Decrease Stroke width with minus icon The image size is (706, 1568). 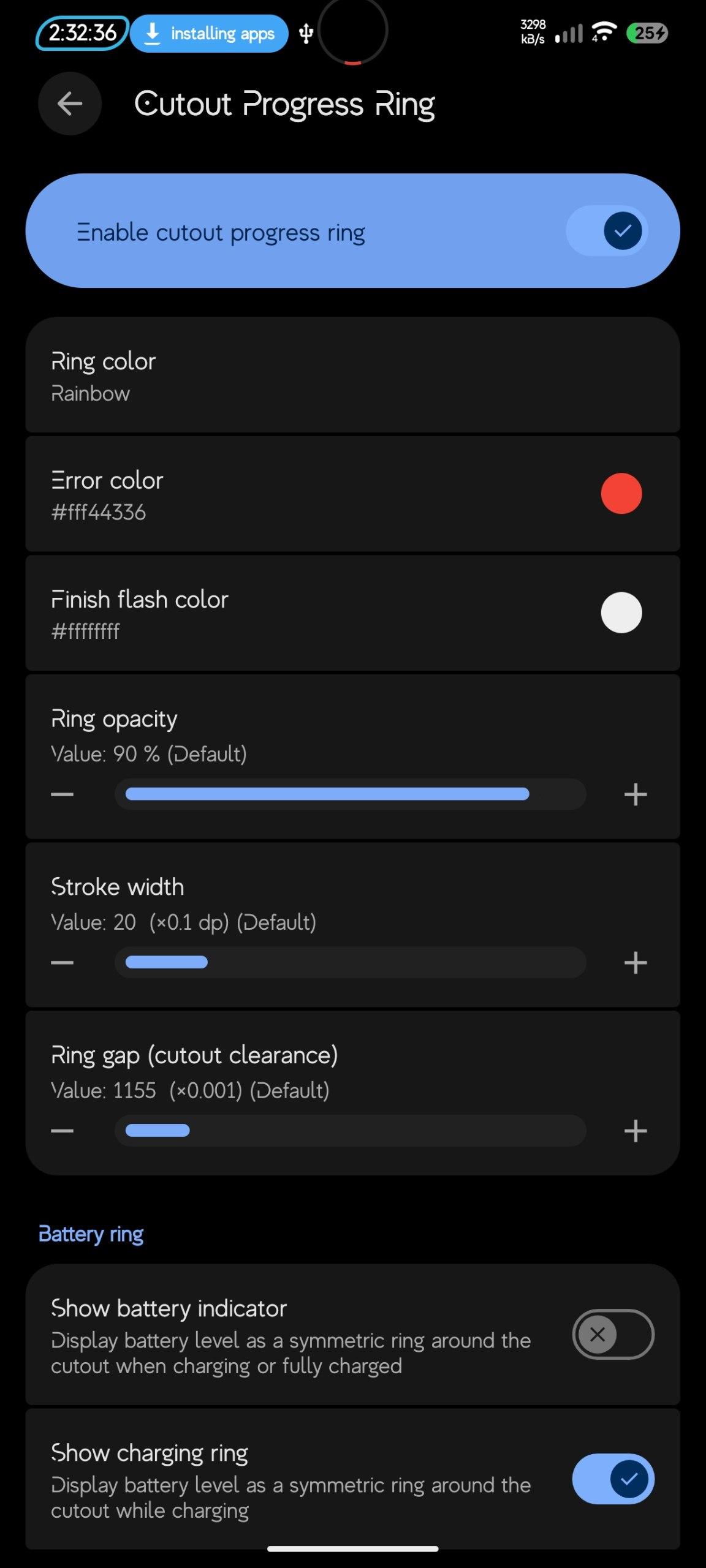[x=62, y=963]
